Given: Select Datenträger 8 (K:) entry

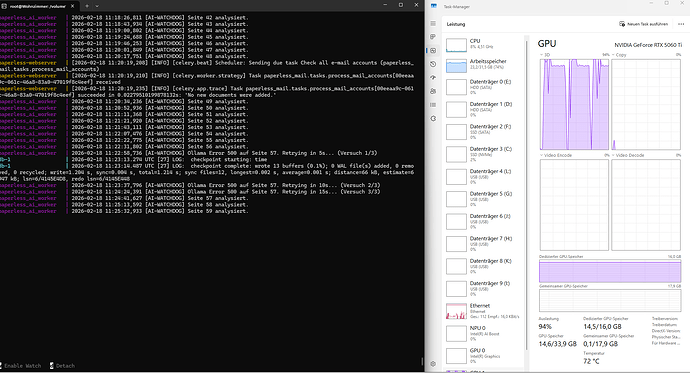Looking at the screenshot, I should [x=484, y=267].
